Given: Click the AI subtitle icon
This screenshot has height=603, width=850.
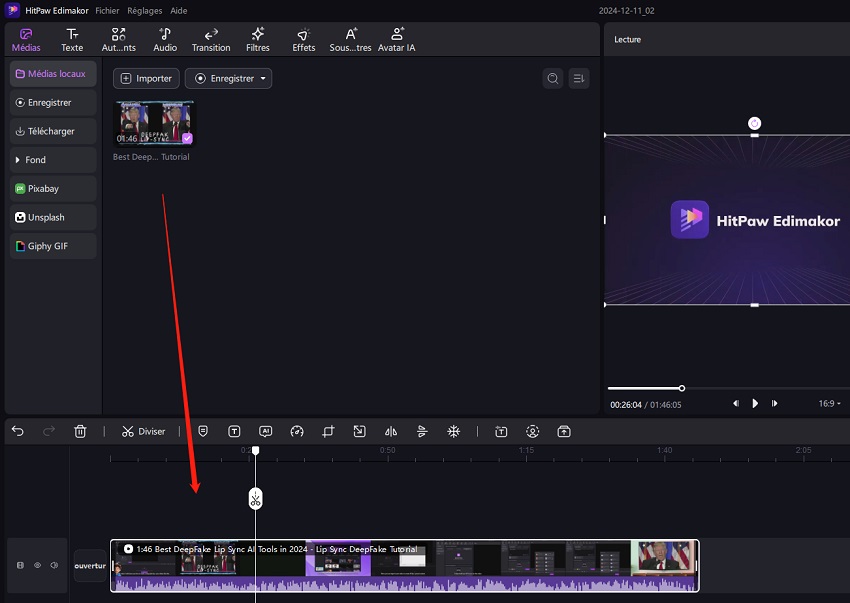Looking at the screenshot, I should pyautogui.click(x=265, y=432).
